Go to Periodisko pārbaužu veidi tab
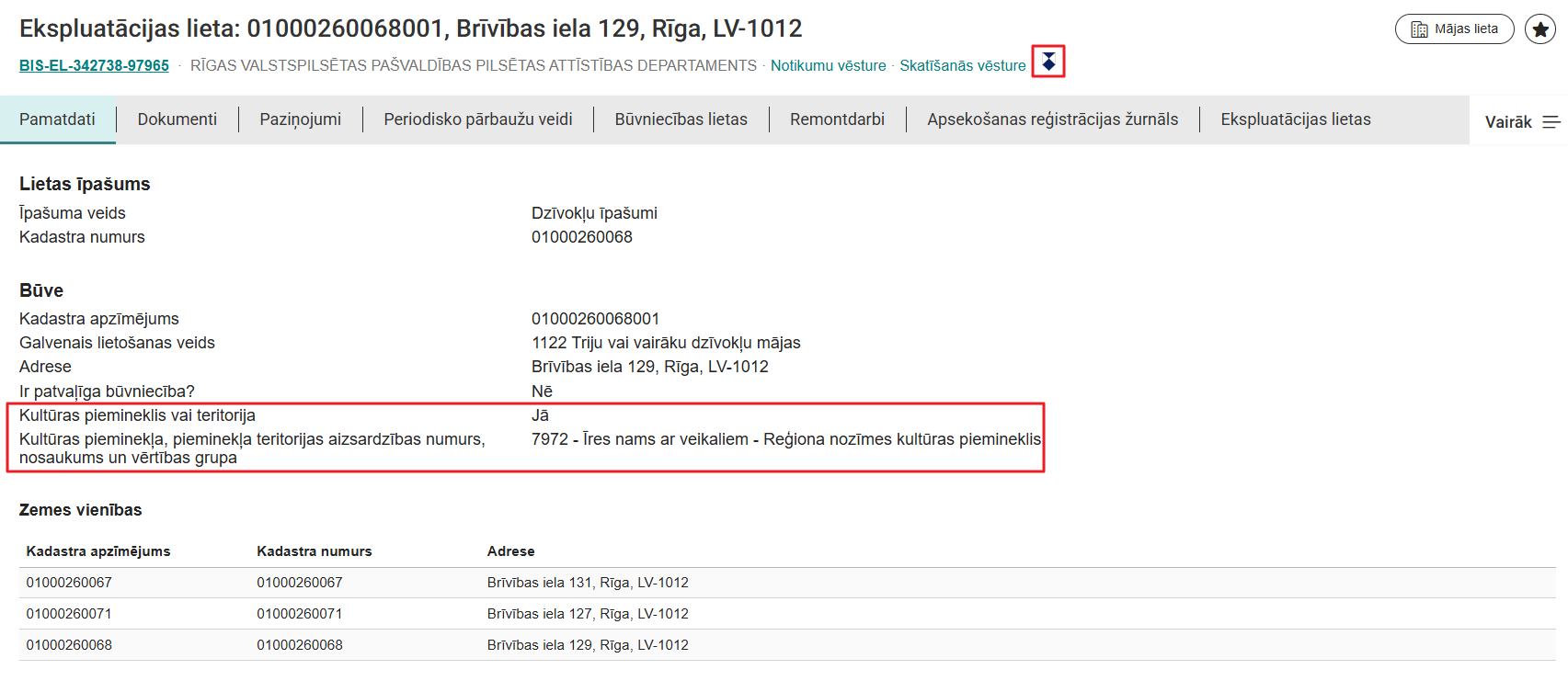 tap(478, 119)
